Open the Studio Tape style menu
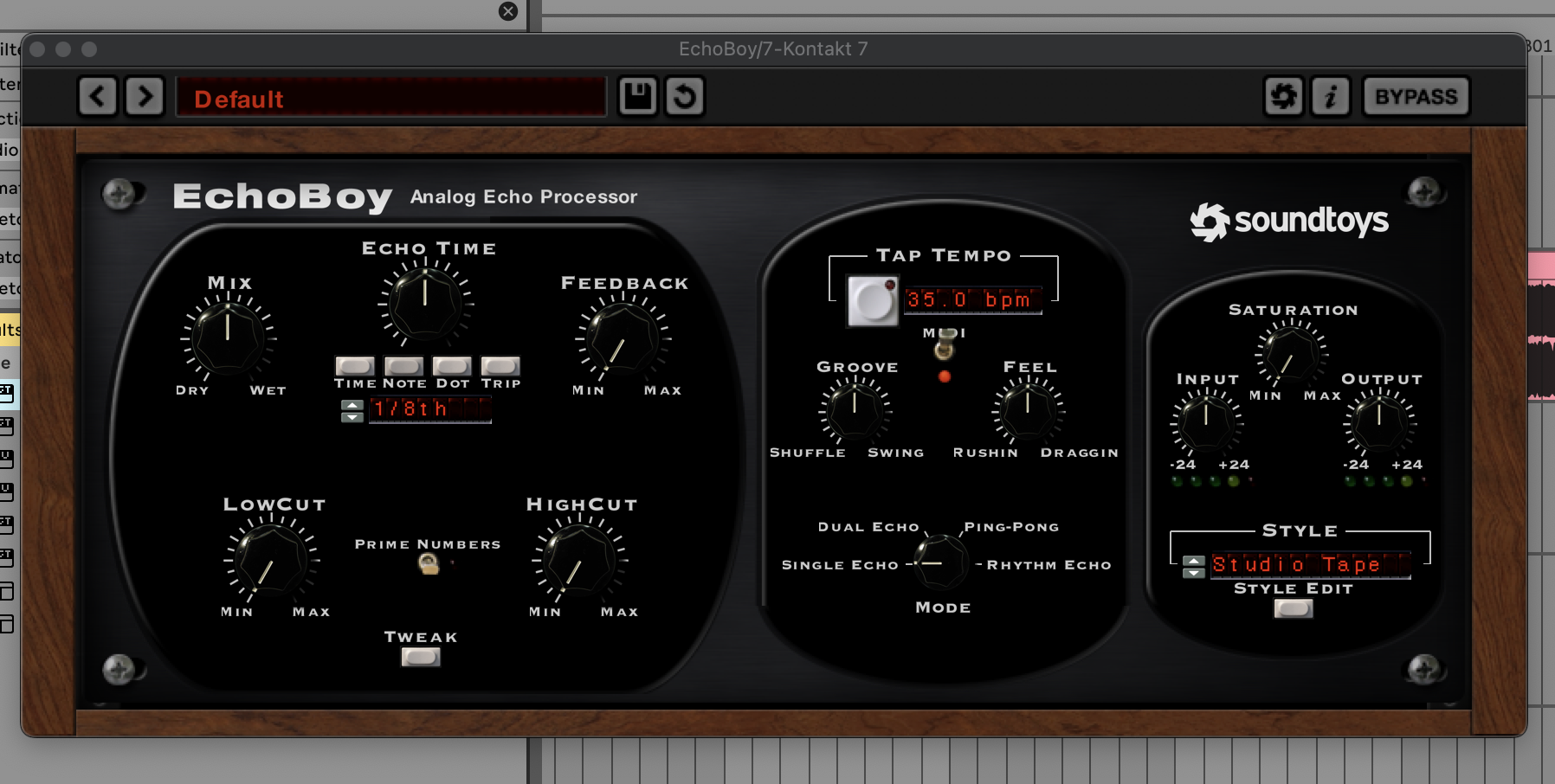1555x784 pixels. (1311, 565)
